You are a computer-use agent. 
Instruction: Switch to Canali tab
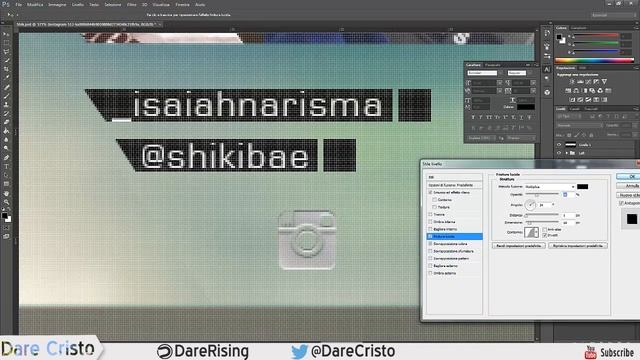point(575,109)
